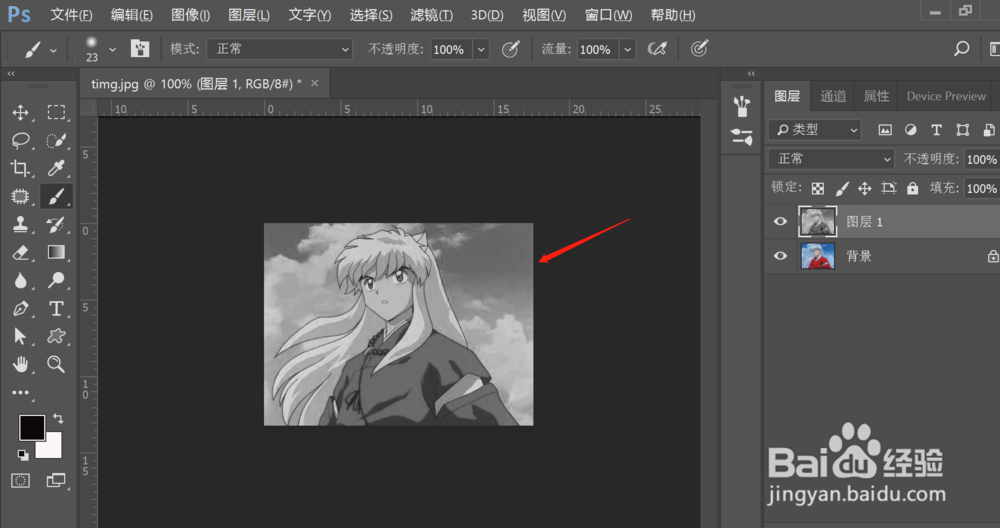Expand the collapsed panel dock arrows
The image size is (1000, 528).
(751, 74)
